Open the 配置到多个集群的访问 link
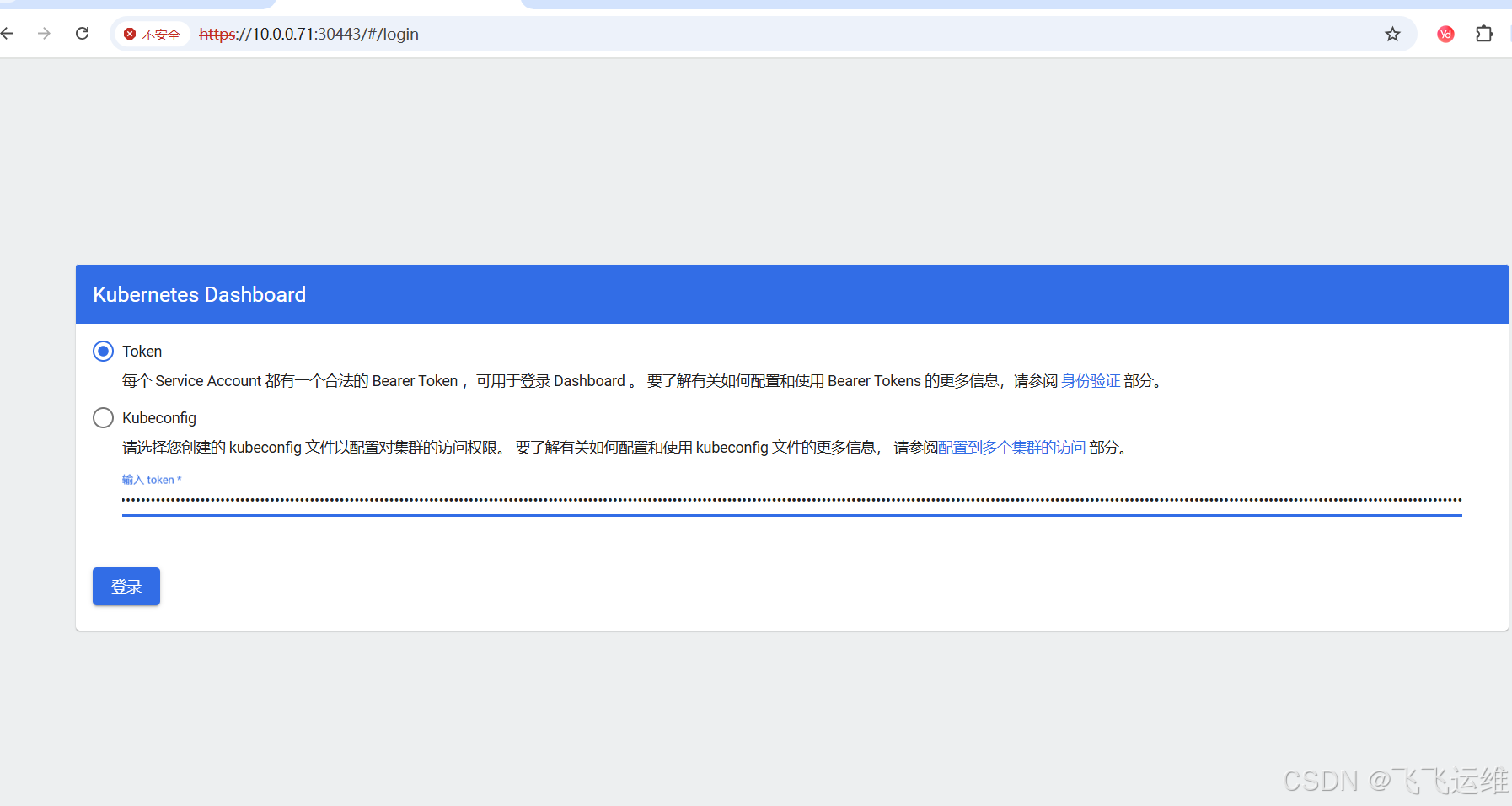The width and height of the screenshot is (1512, 806). click(1011, 448)
